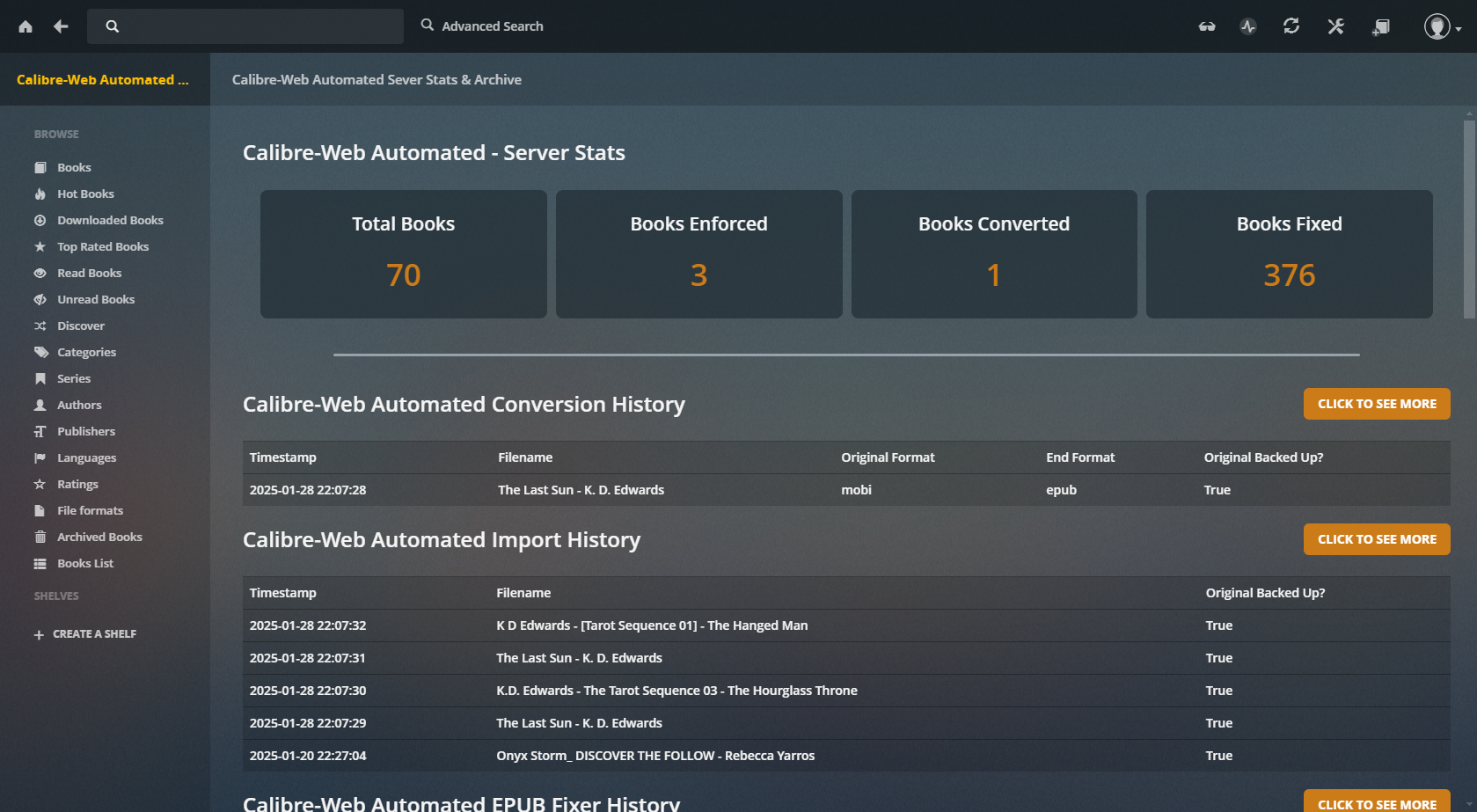
Task: Click the 'Onyx Storm_ DISCOVER THE FOLLOW - Rebecca Yarros' filename
Action: [x=655, y=756]
